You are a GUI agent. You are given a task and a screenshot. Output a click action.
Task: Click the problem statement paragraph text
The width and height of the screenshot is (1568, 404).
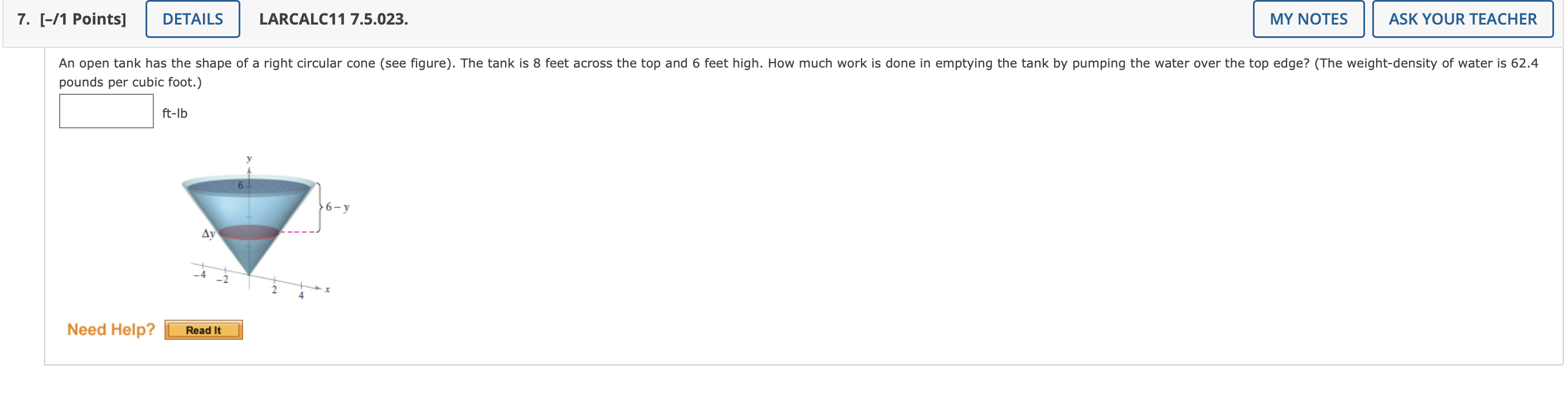click(x=798, y=72)
